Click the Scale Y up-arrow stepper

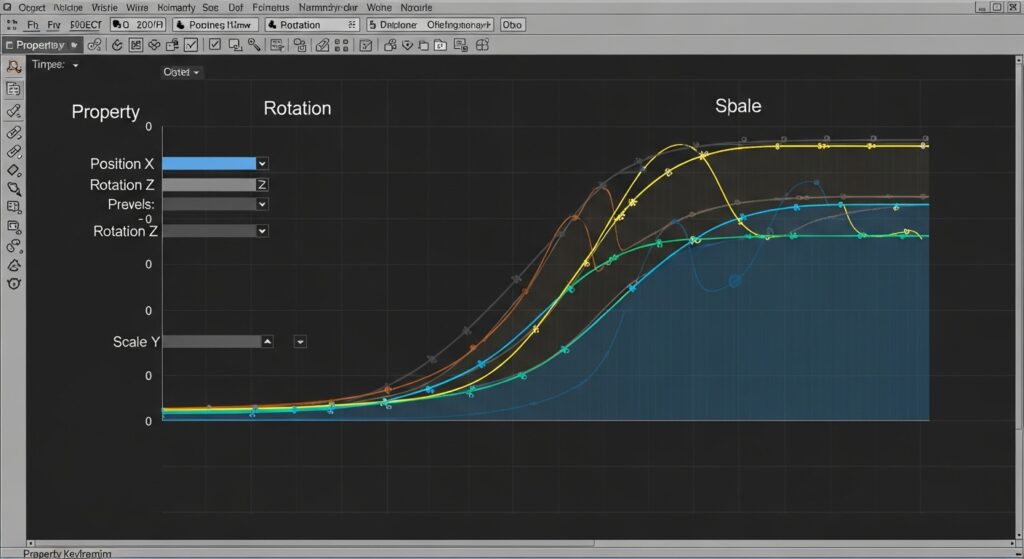point(267,342)
